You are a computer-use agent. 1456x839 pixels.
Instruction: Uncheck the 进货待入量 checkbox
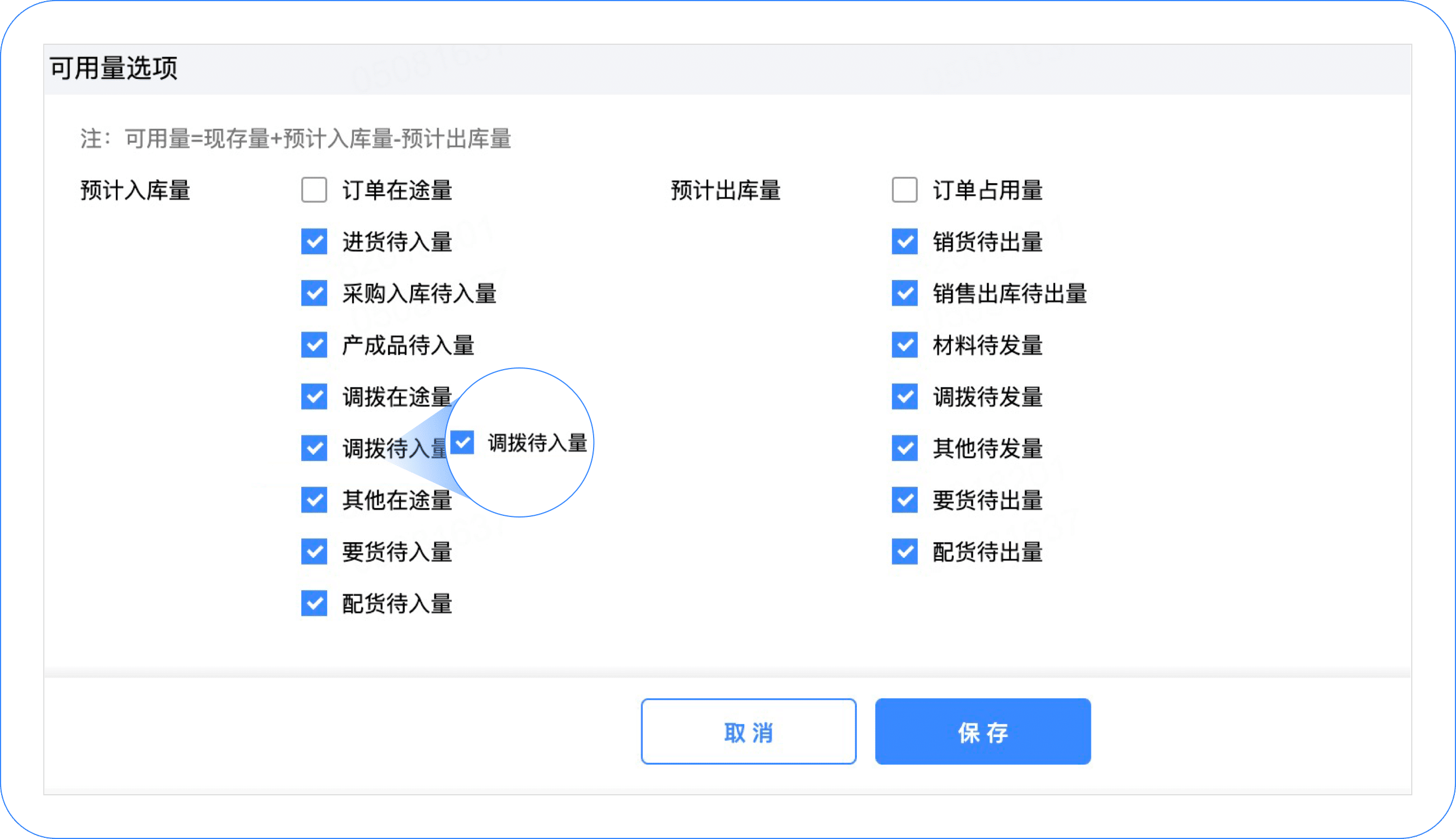click(x=314, y=241)
